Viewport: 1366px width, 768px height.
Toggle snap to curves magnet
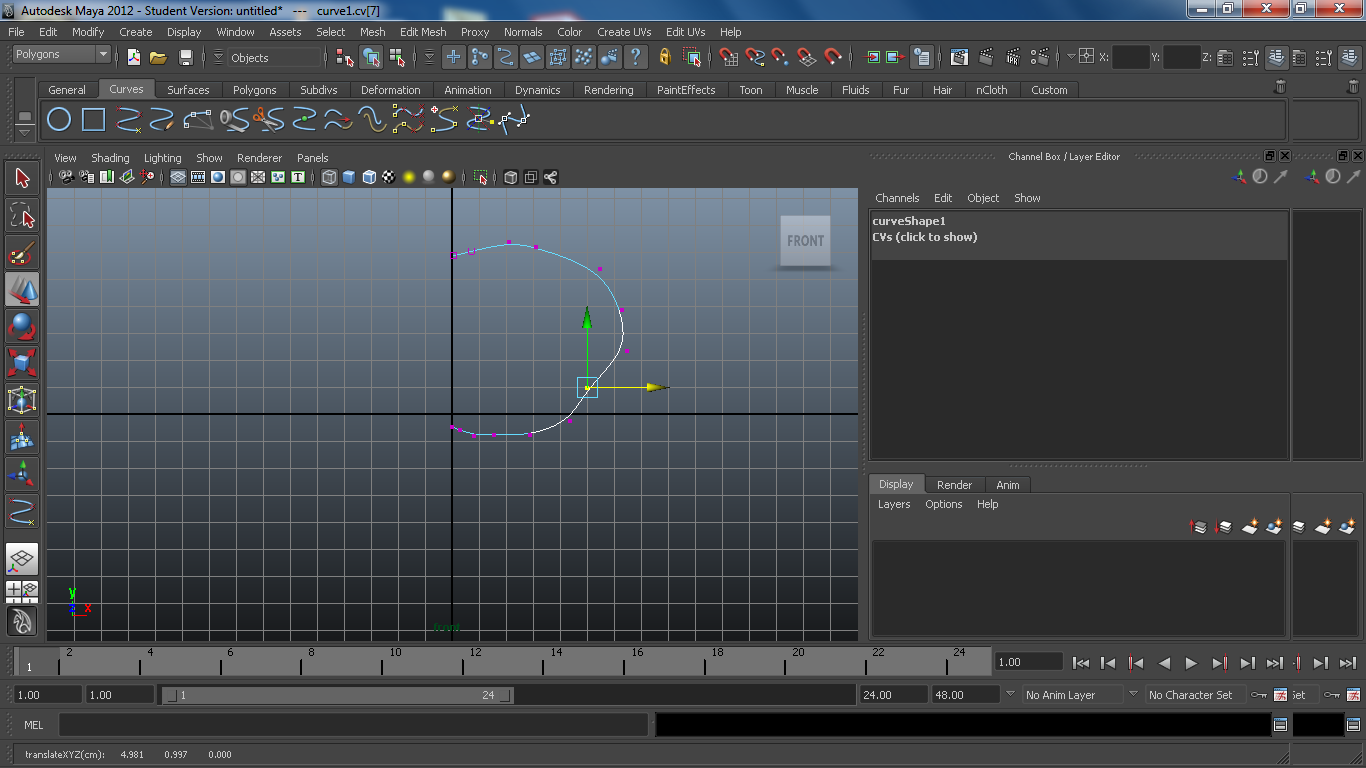point(755,57)
